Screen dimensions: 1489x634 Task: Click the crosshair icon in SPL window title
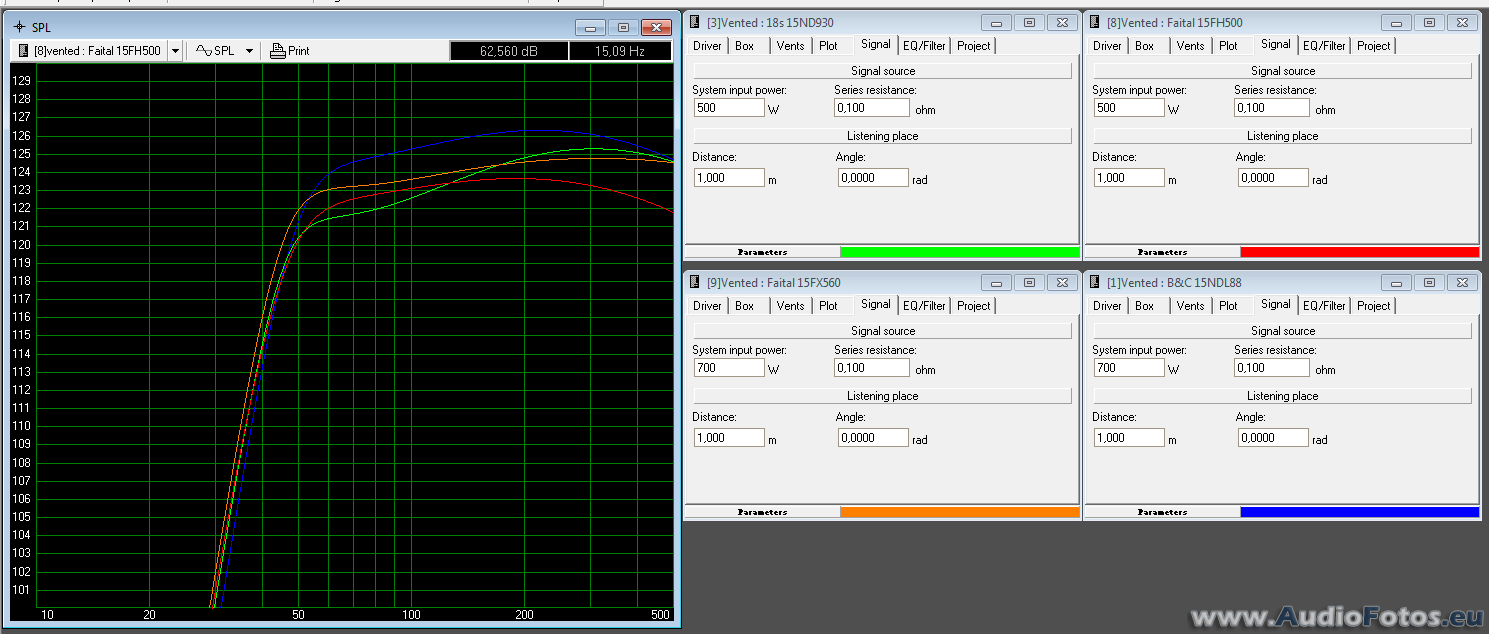19,28
